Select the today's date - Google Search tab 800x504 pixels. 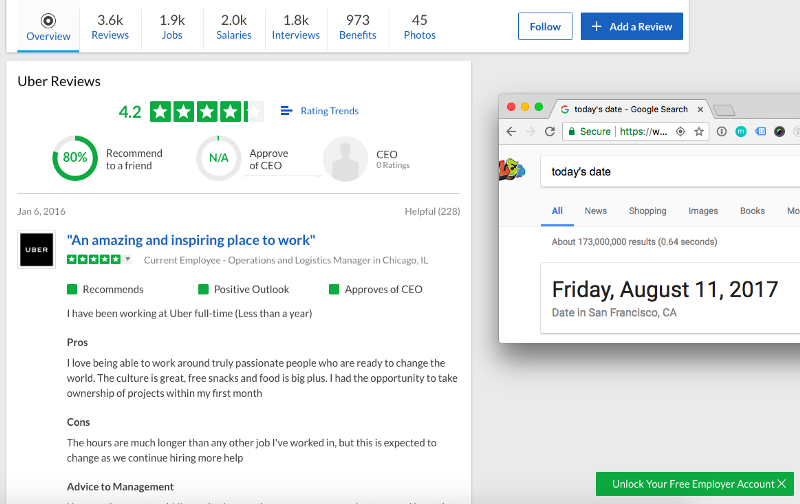click(631, 109)
